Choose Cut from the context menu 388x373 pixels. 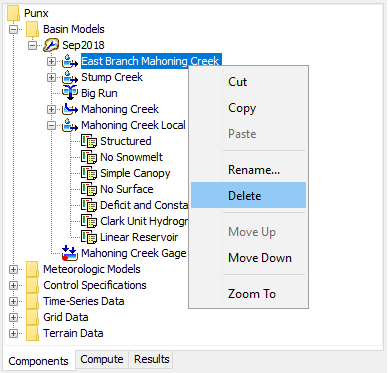pos(248,82)
